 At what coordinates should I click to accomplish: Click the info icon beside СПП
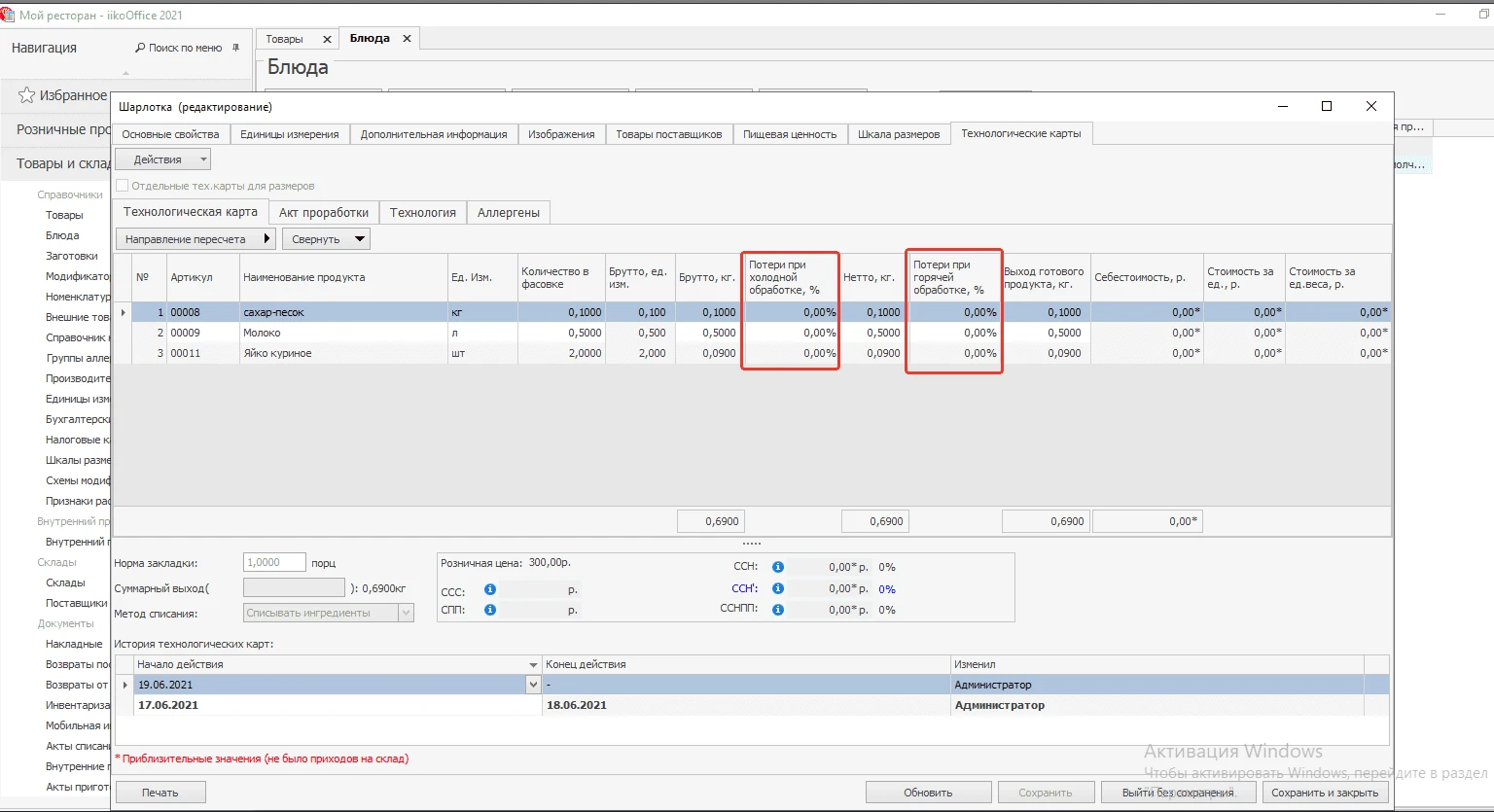point(490,610)
